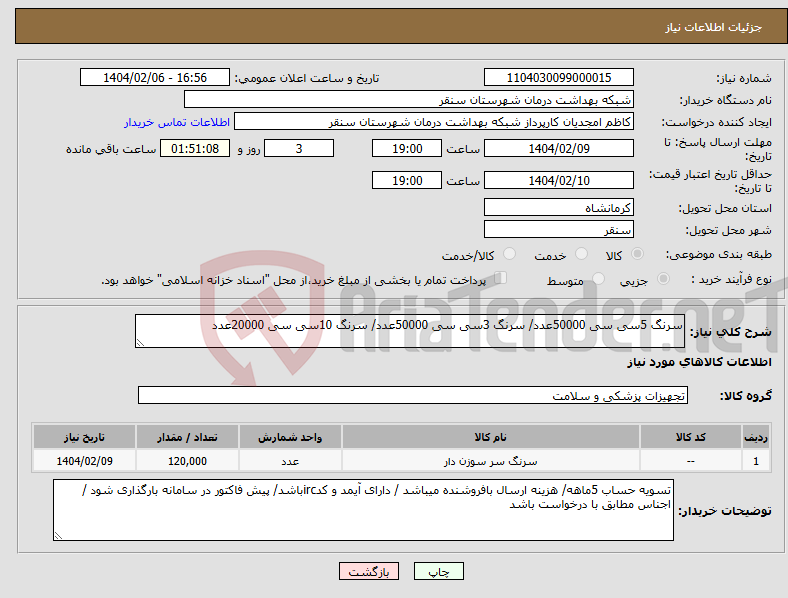Click the remaining time field 01:51:08
Image resolution: width=788 pixels, height=598 pixels.
[x=195, y=148]
